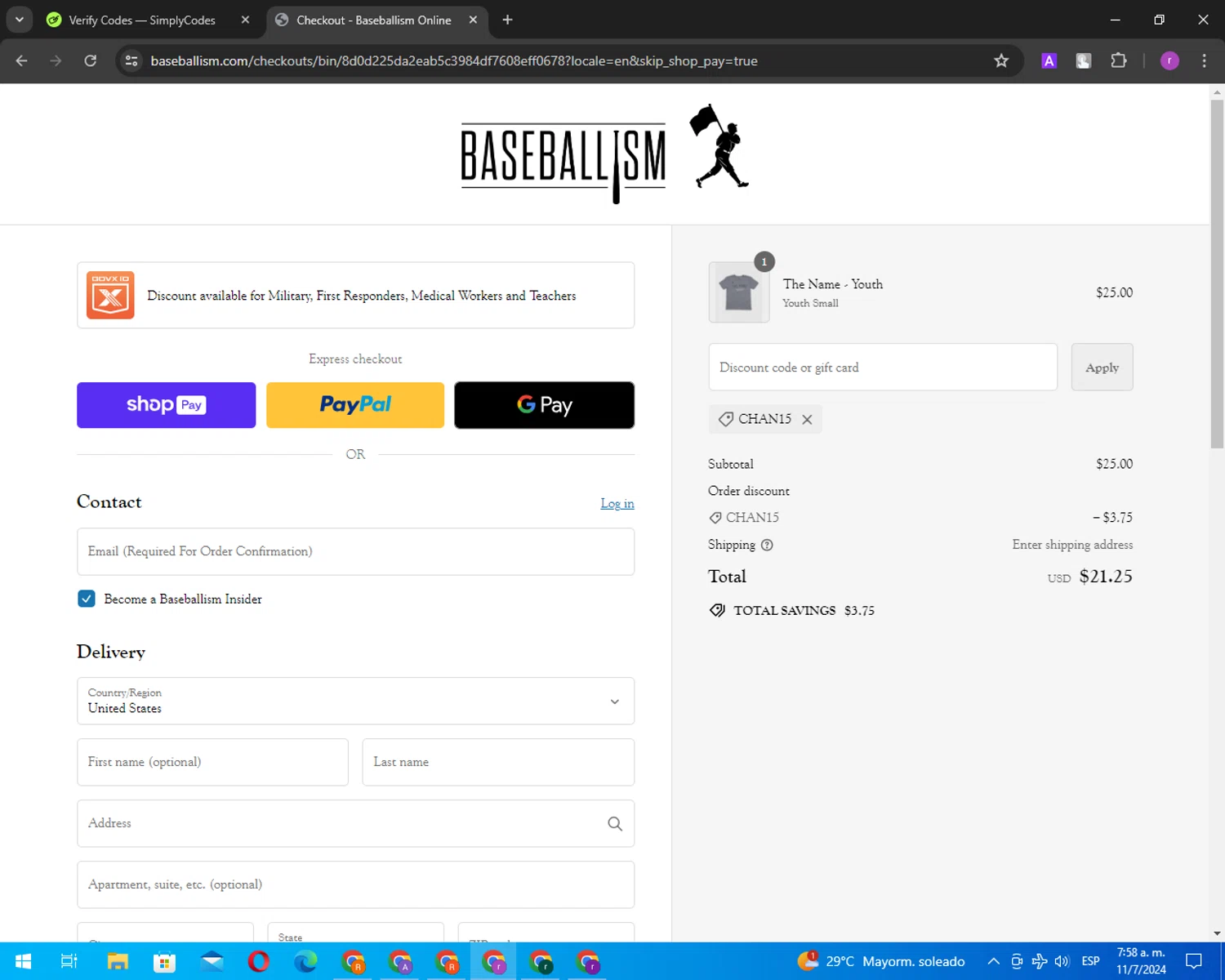Focus the Address field
Viewport: 1225px width, 980px height.
pos(355,823)
